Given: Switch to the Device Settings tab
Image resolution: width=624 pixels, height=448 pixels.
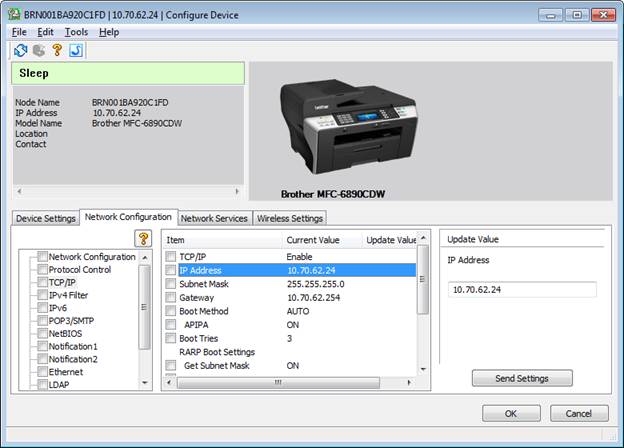Looking at the screenshot, I should point(46,218).
